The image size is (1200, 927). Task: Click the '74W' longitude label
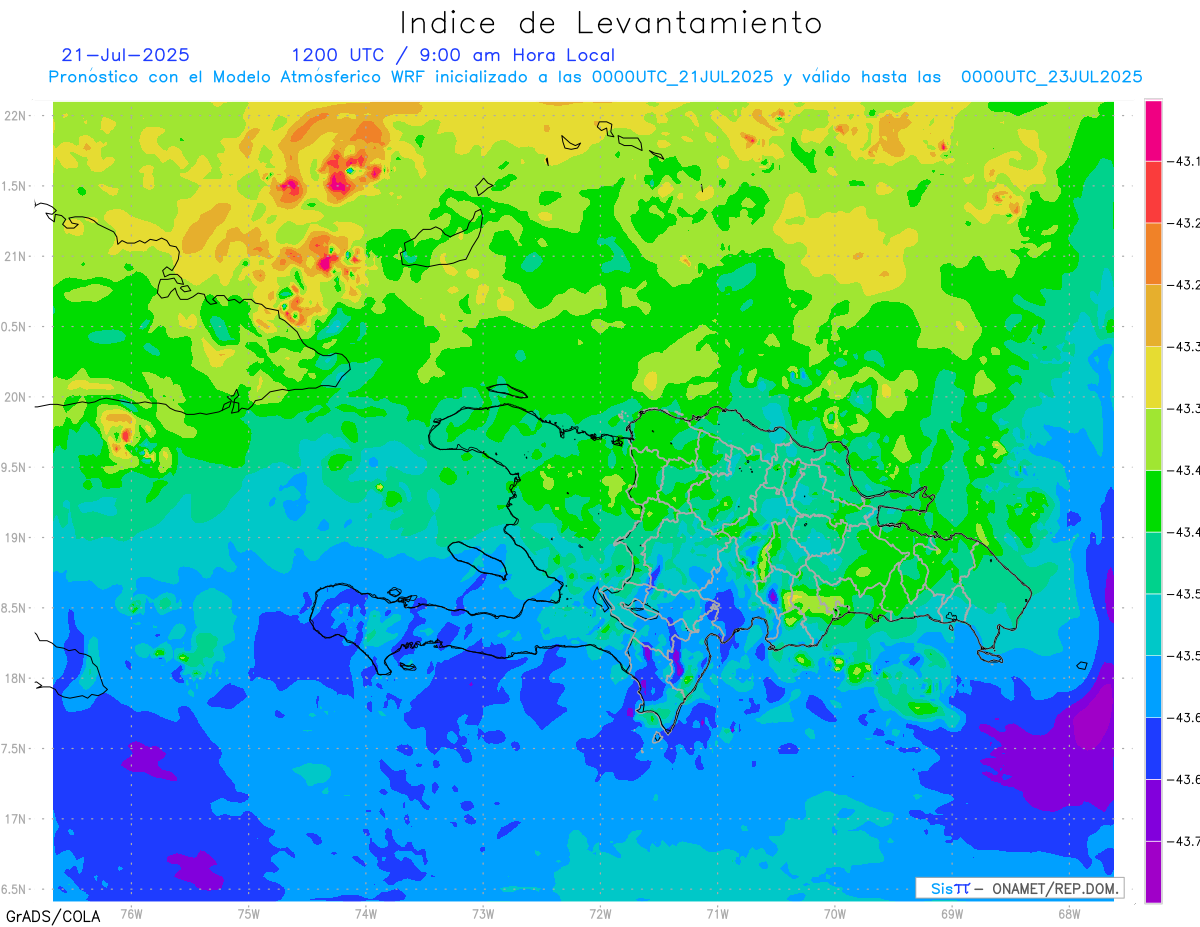point(366,914)
